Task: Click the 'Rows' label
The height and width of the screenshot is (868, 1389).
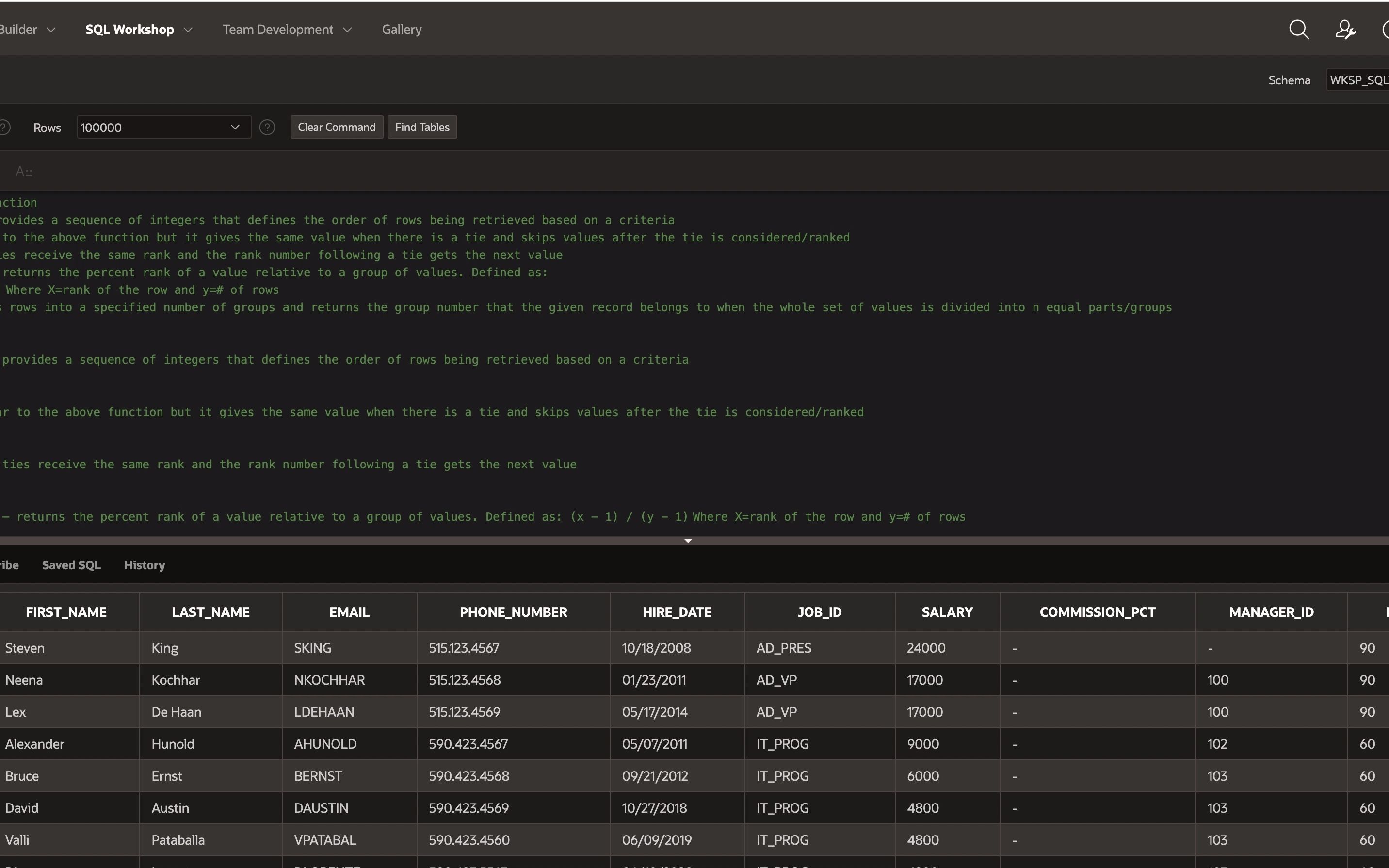Action: (47, 128)
